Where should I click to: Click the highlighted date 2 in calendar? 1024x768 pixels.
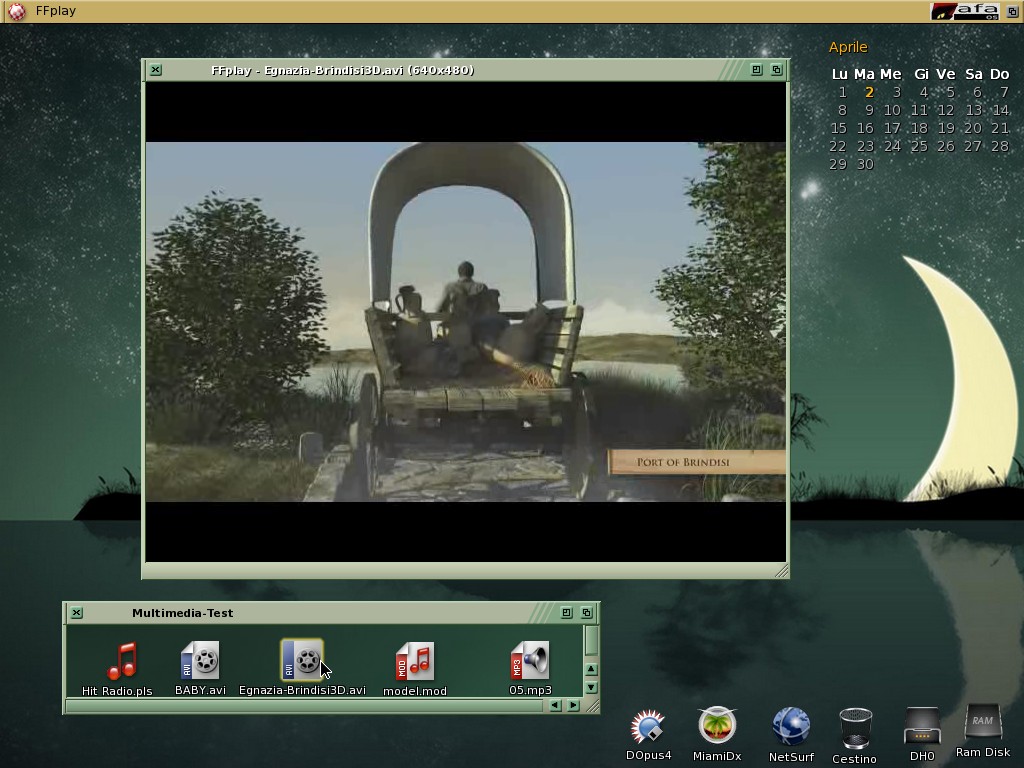[x=869, y=92]
